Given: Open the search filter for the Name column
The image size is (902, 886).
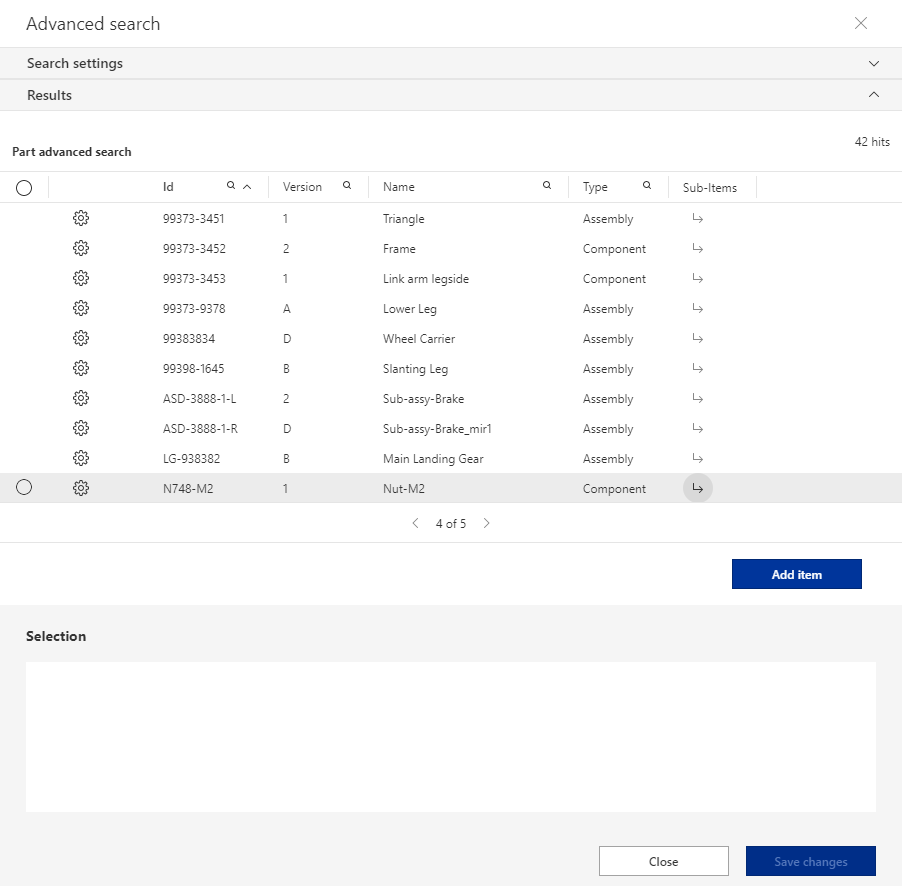Looking at the screenshot, I should (x=546, y=185).
